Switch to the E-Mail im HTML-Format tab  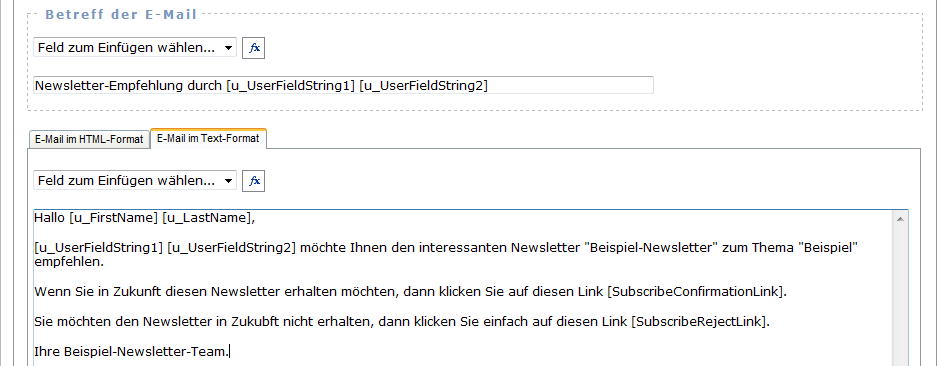89,139
